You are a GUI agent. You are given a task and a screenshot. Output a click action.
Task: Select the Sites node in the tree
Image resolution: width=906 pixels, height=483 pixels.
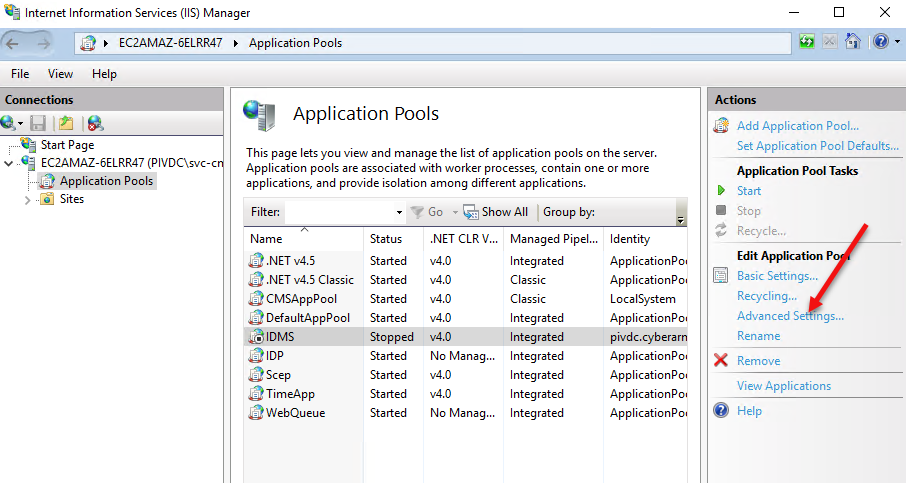[x=72, y=199]
